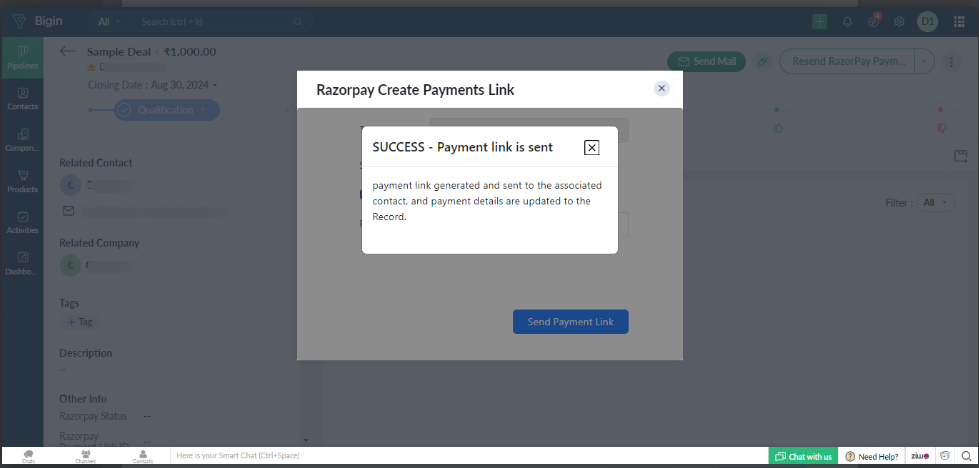Open Contacts in the bottom bar
The image size is (979, 468).
143,456
